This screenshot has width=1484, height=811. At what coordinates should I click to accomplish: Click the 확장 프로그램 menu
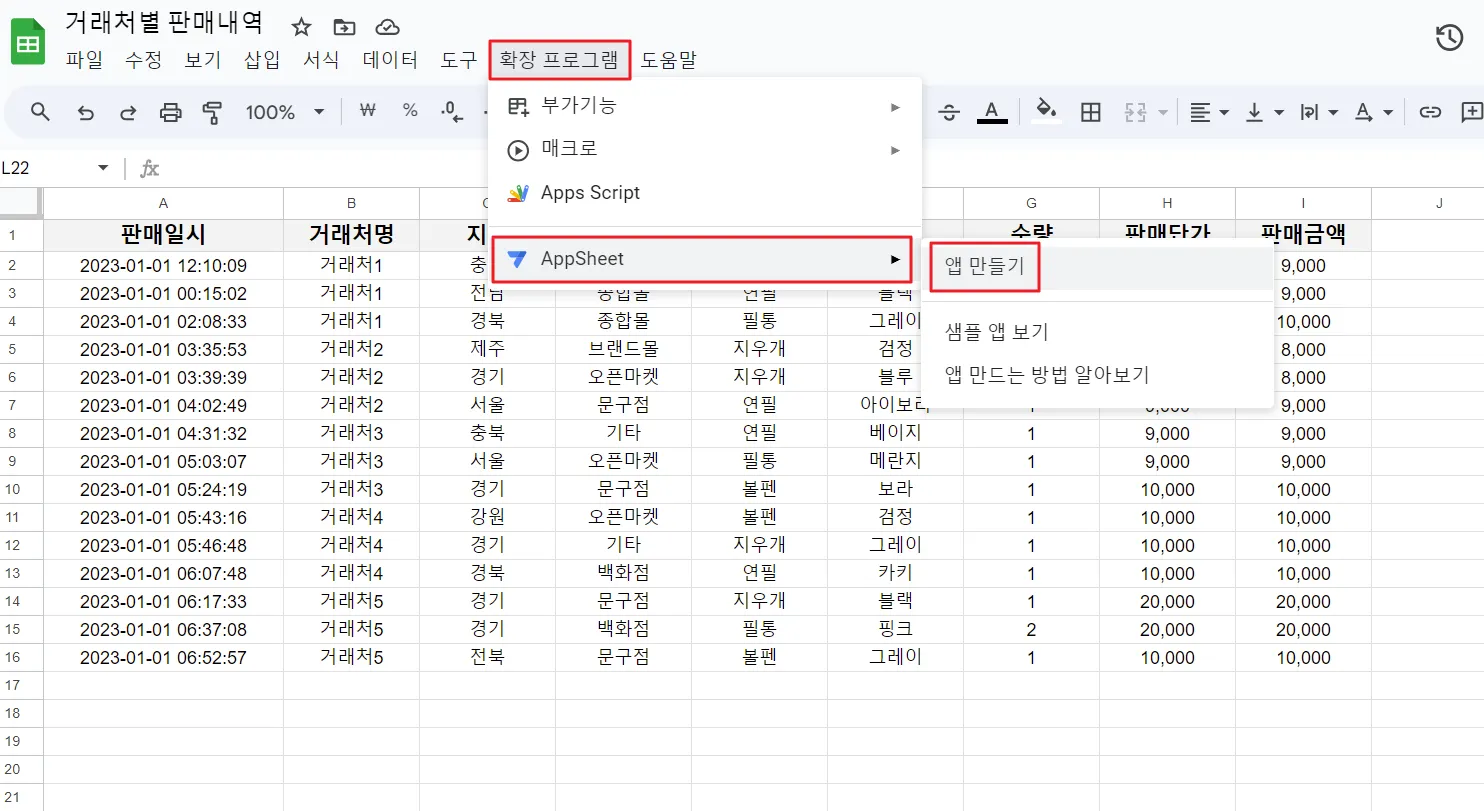560,60
